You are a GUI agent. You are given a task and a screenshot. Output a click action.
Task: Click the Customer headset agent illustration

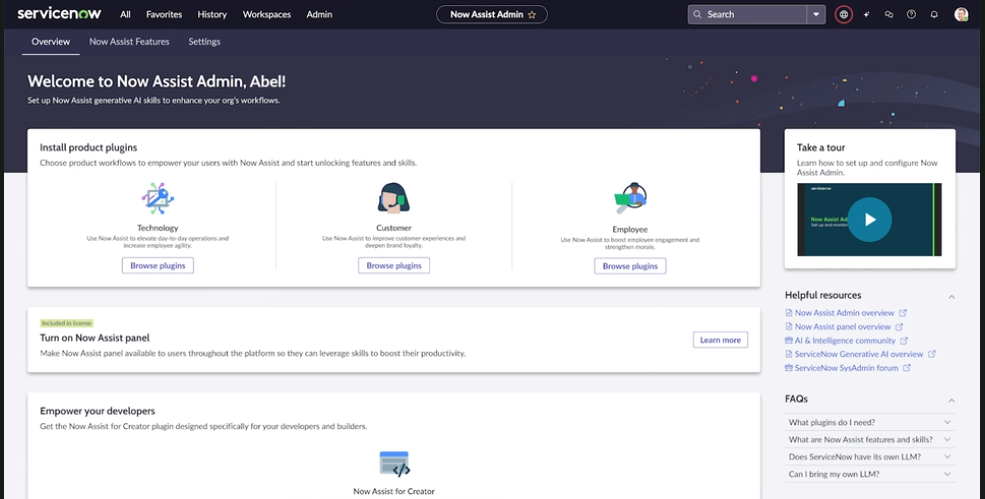394,198
